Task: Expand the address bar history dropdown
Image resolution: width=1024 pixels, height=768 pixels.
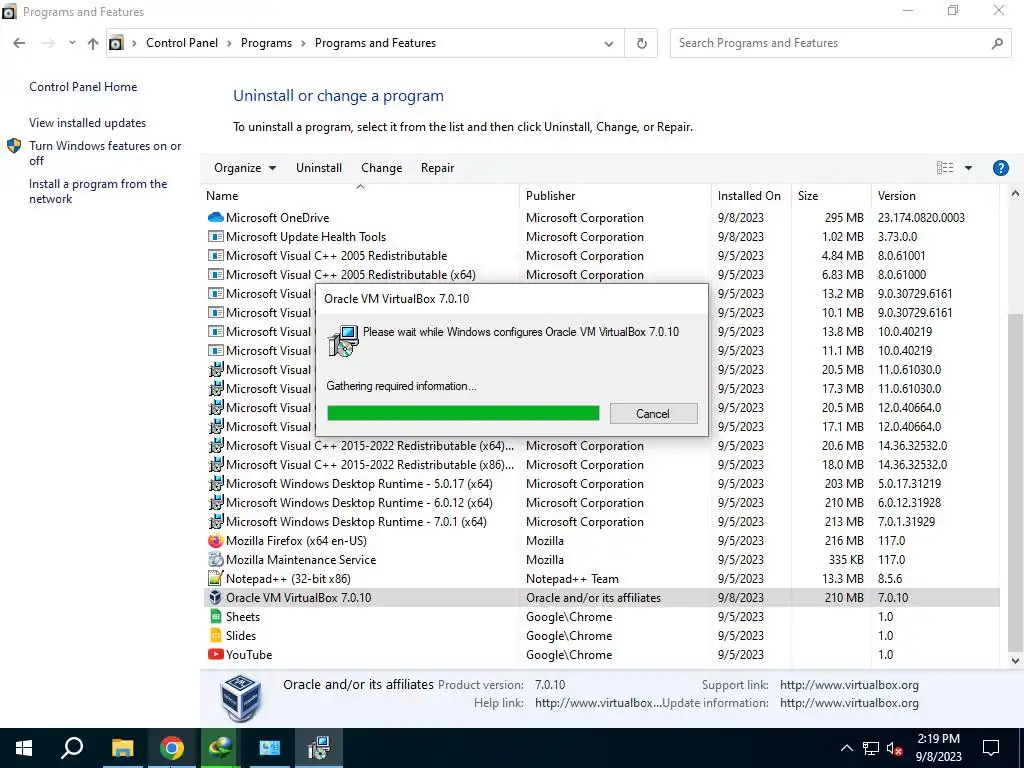Action: click(x=609, y=44)
